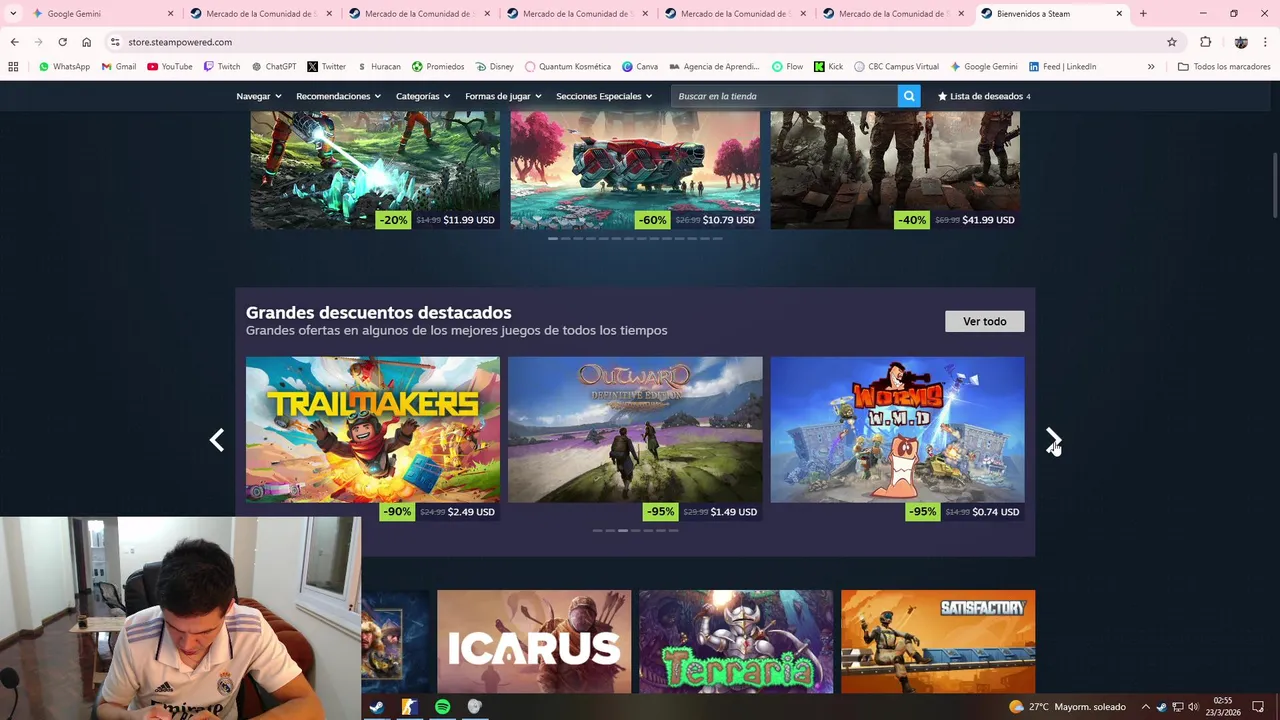Open the YouTube bookmark

pyautogui.click(x=169, y=67)
